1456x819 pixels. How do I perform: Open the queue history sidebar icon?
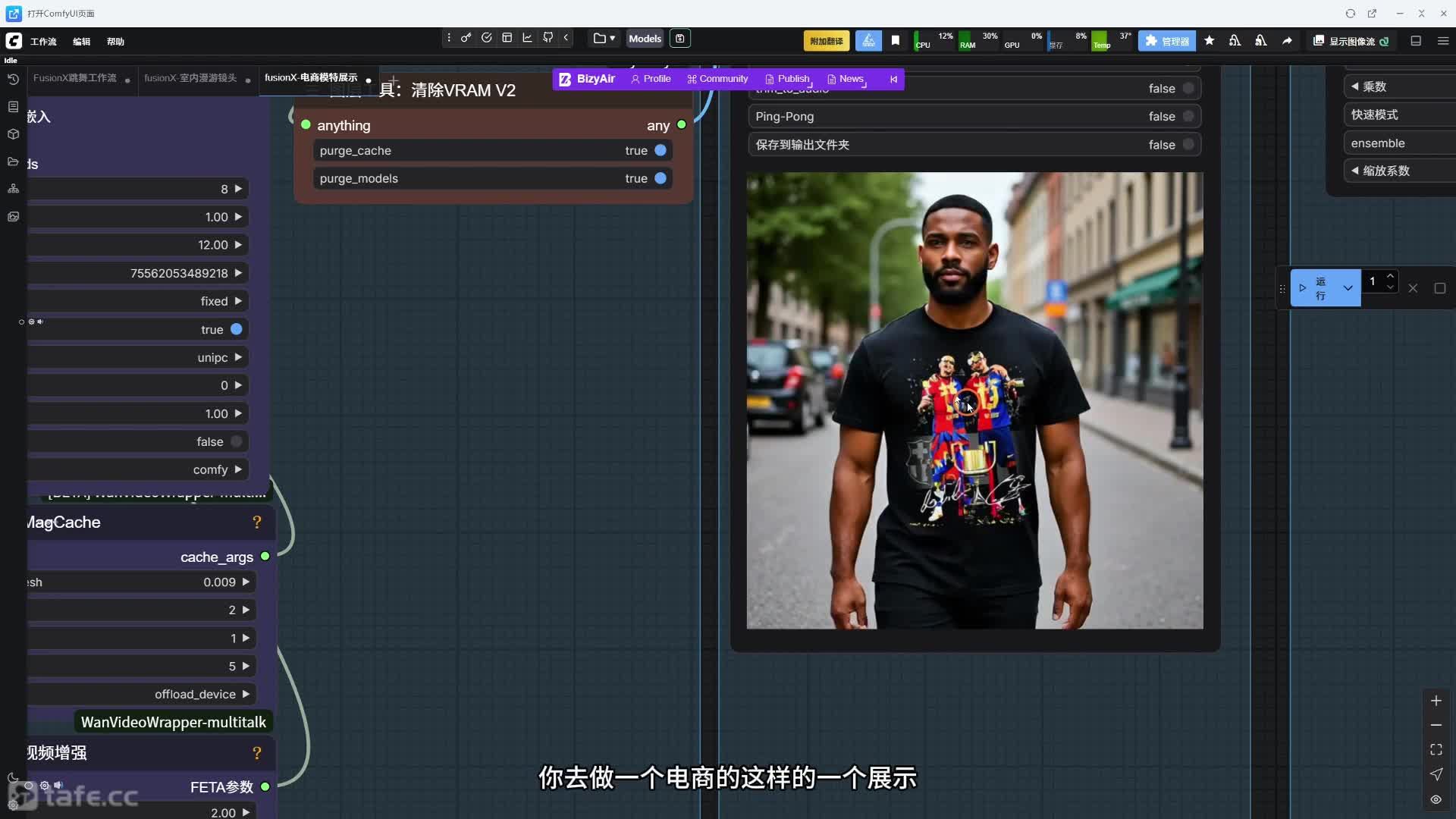click(13, 79)
